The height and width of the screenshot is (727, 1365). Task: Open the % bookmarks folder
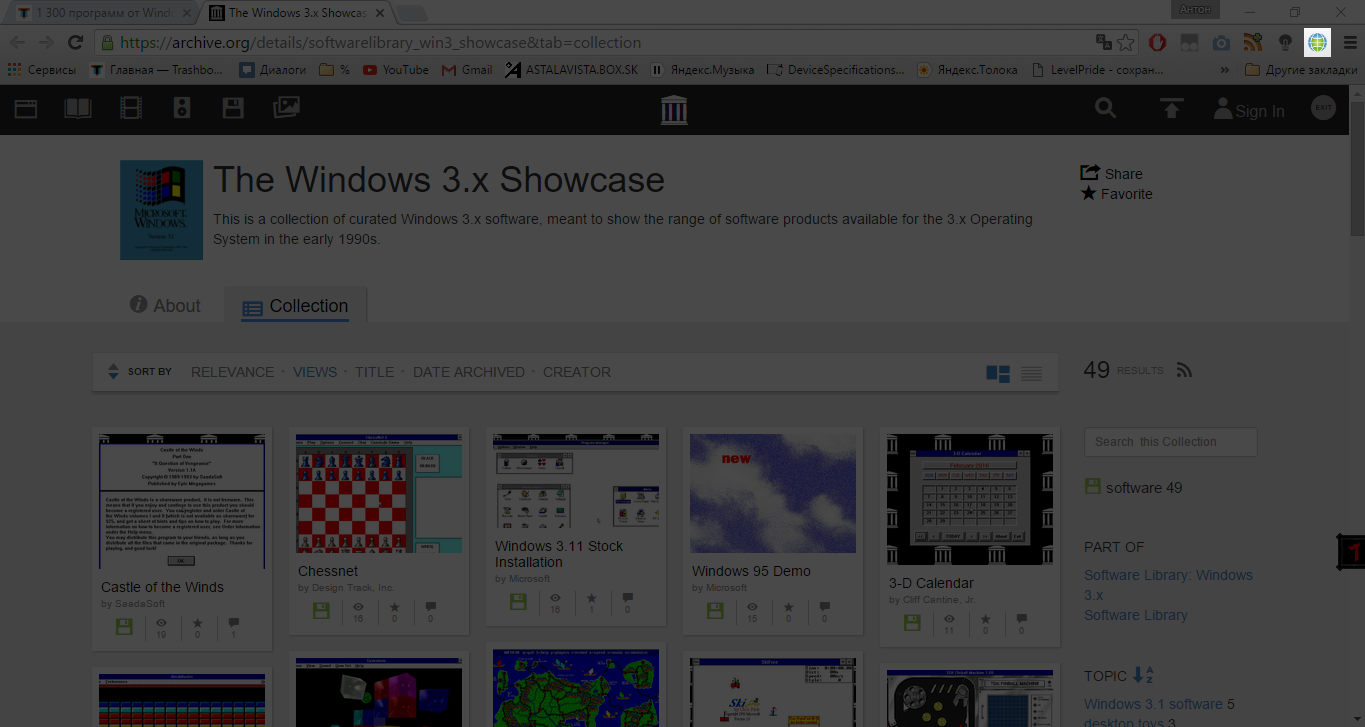(x=335, y=70)
